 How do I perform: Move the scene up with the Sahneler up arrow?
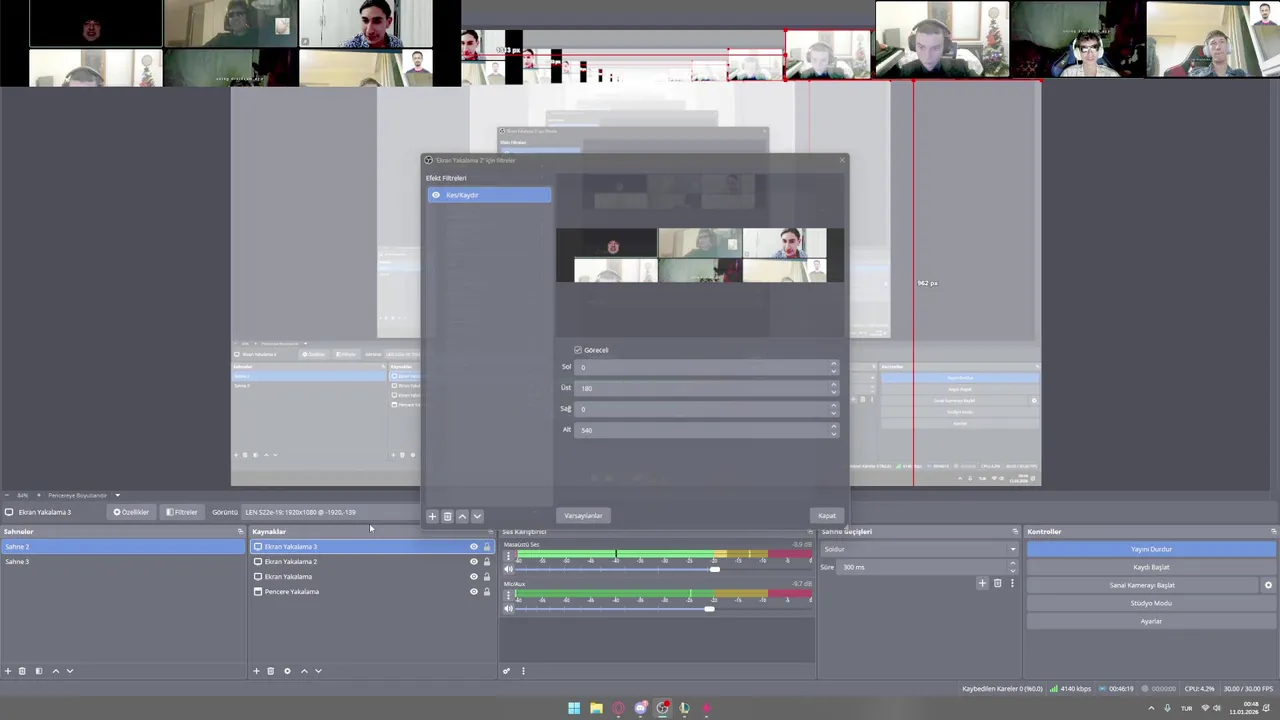[x=55, y=671]
